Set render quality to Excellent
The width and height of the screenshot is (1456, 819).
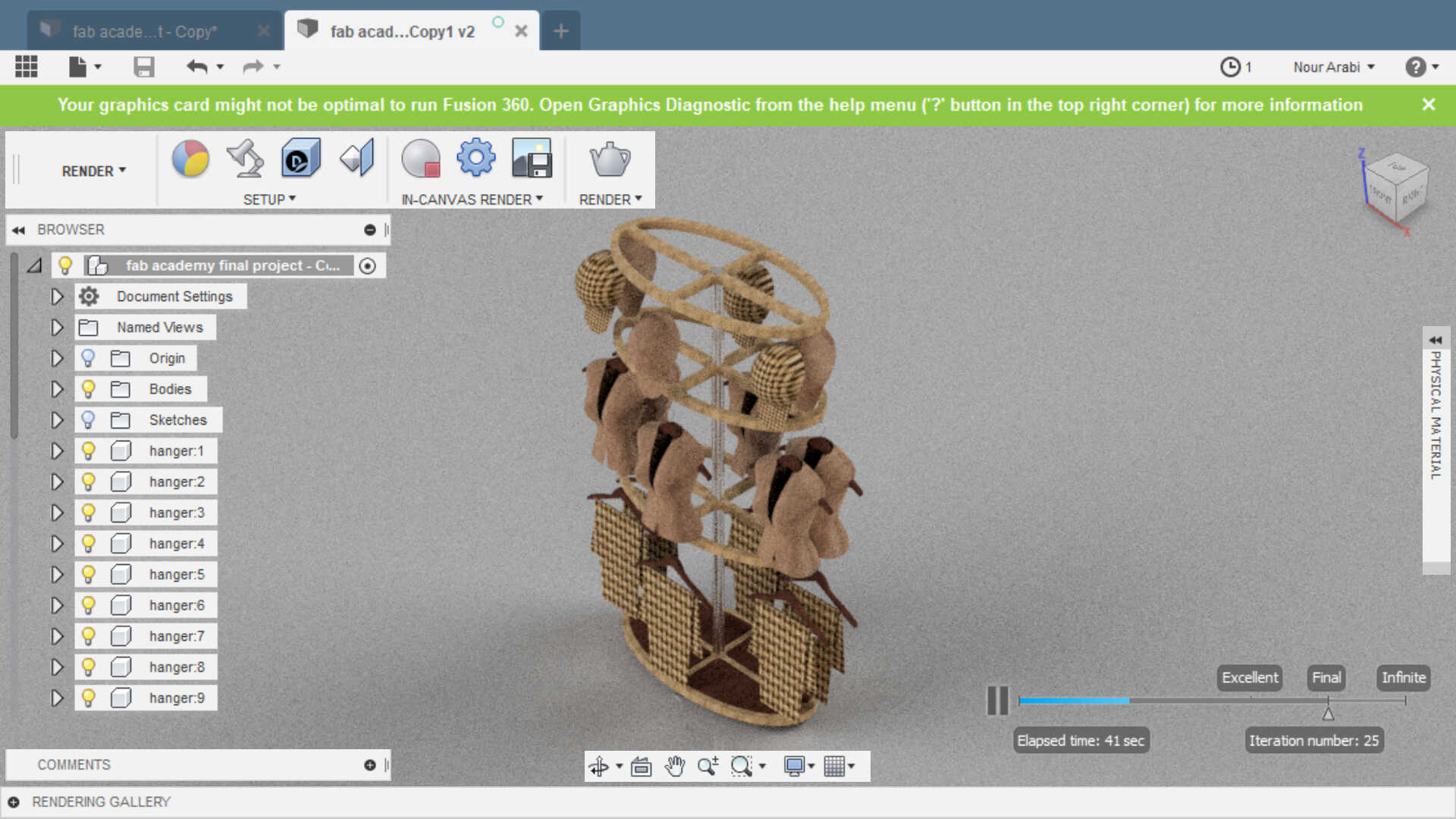(1249, 677)
